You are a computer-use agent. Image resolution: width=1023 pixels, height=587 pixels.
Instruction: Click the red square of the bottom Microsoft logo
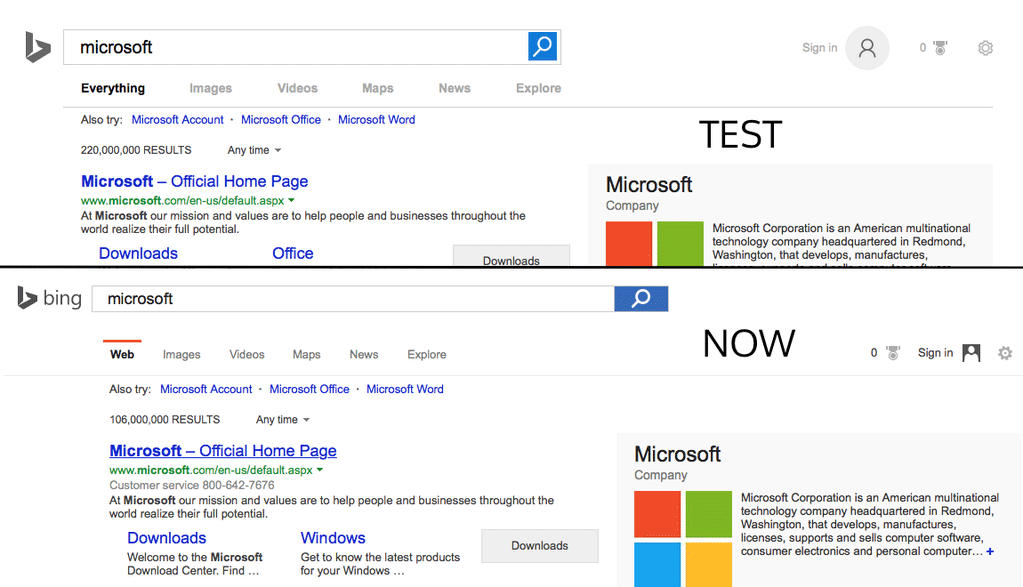pos(657,514)
